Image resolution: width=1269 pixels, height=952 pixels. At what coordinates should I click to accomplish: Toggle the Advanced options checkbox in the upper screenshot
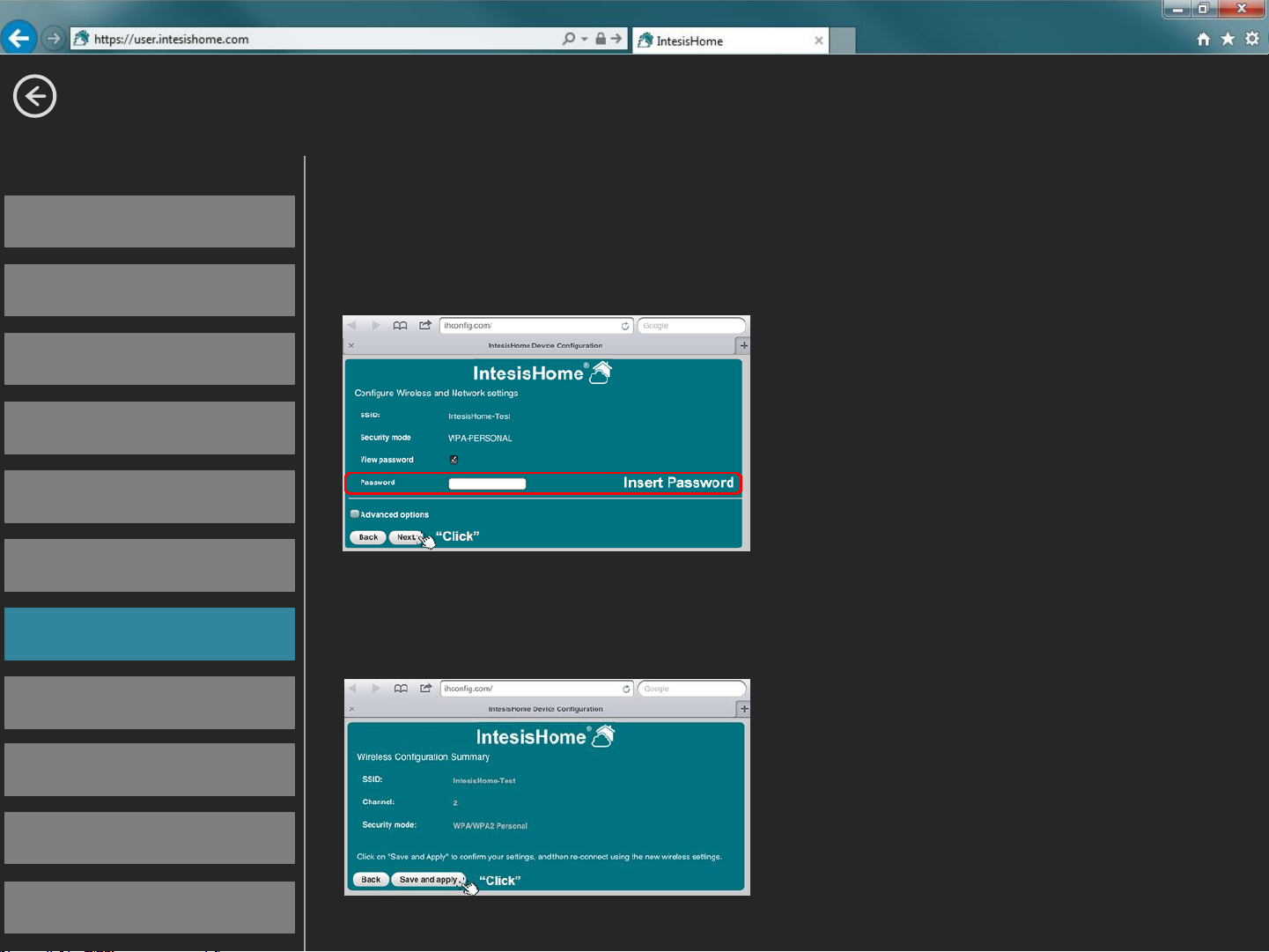point(355,514)
